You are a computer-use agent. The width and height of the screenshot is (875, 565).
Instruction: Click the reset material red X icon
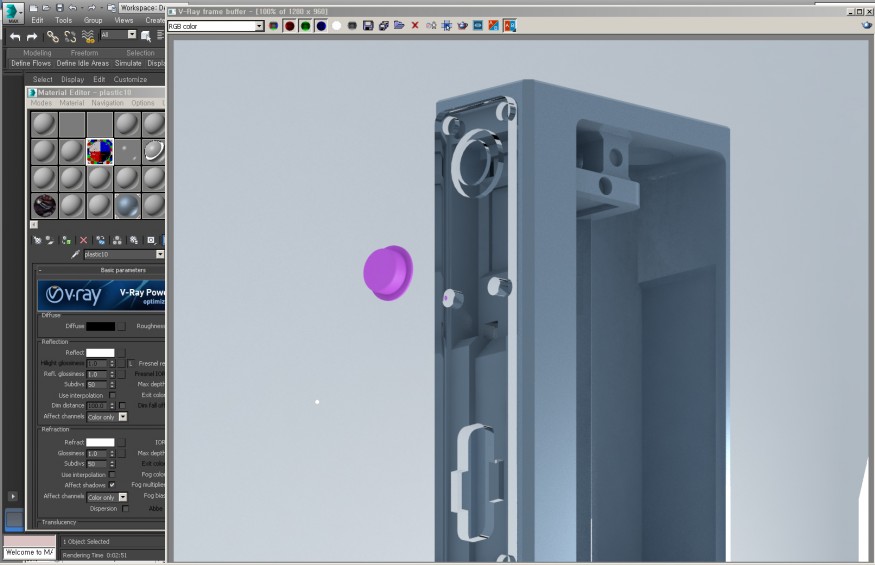[83, 240]
